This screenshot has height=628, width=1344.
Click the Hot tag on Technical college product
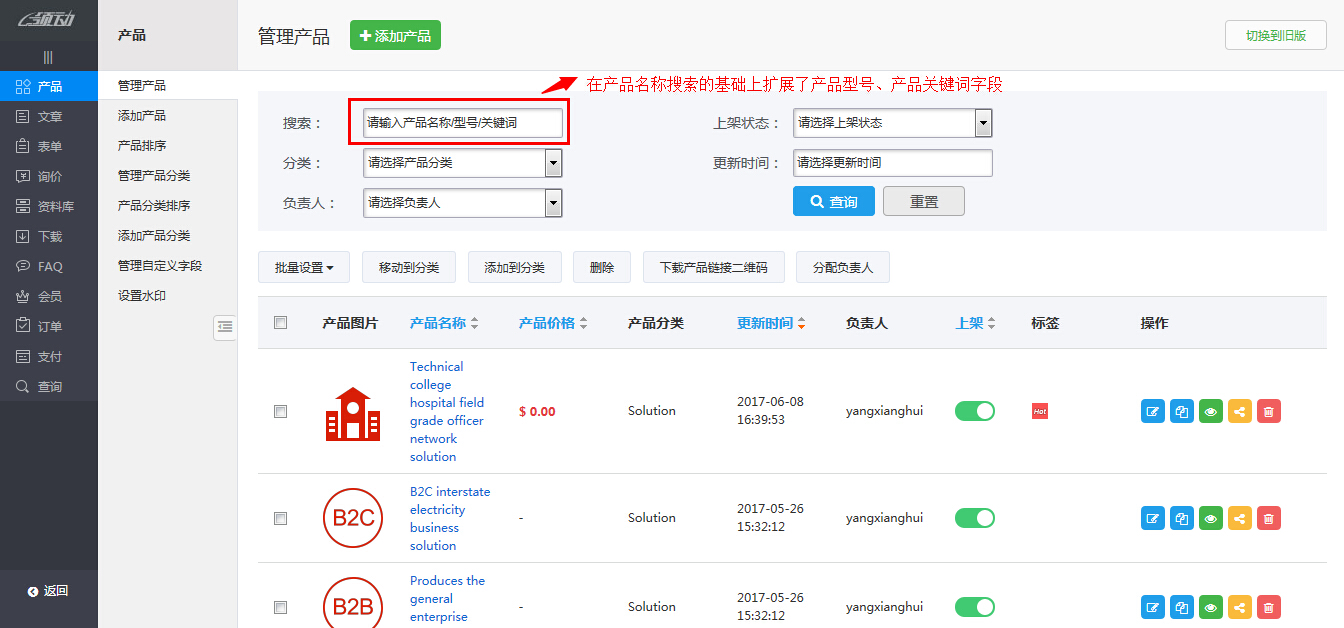[1039, 410]
